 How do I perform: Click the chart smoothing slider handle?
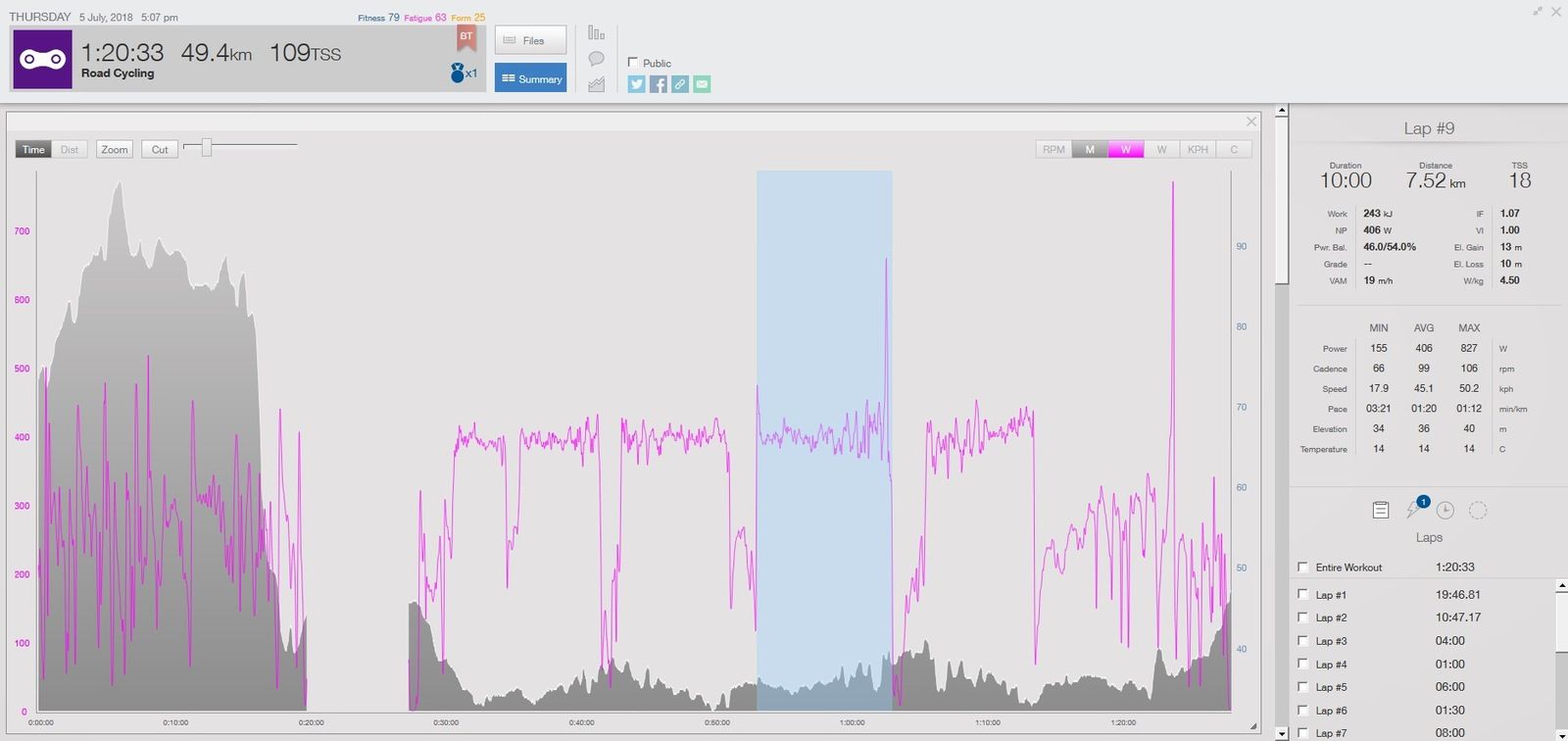[x=206, y=147]
